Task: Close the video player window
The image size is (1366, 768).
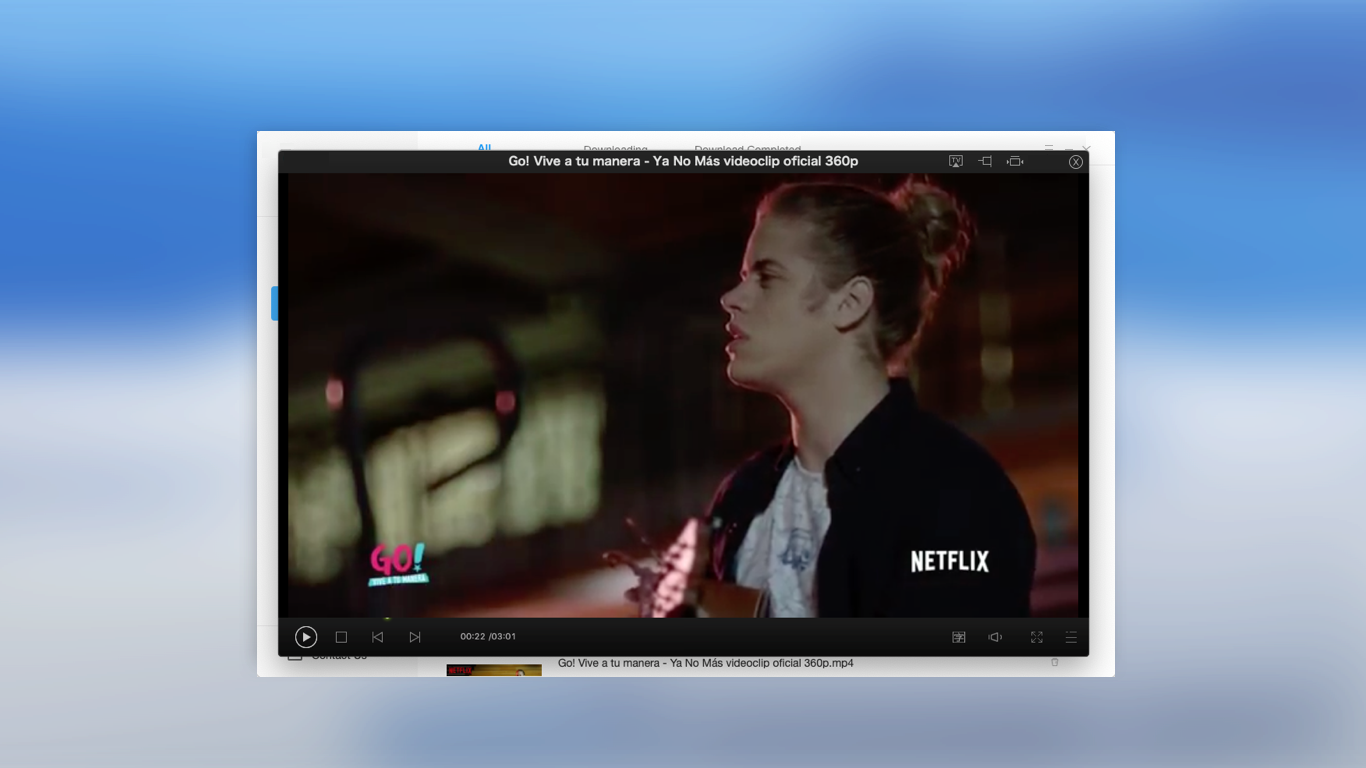Action: click(1076, 162)
